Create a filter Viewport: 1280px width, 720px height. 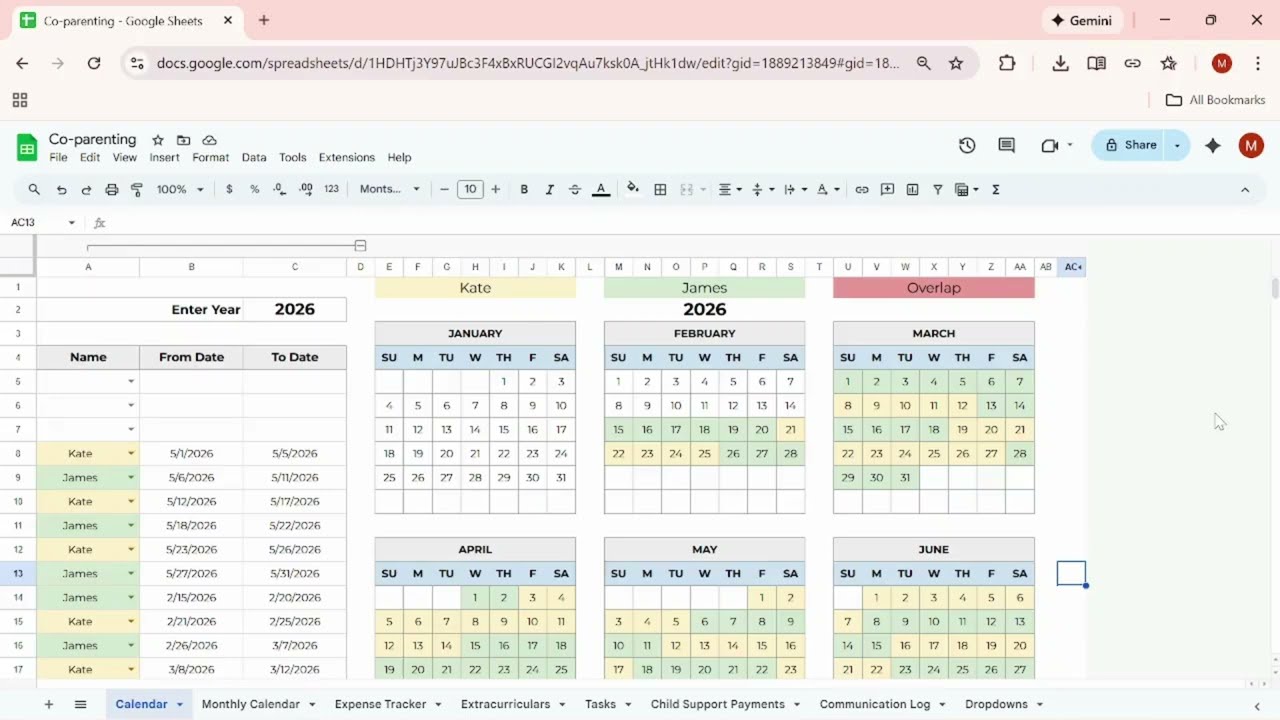[x=938, y=189]
